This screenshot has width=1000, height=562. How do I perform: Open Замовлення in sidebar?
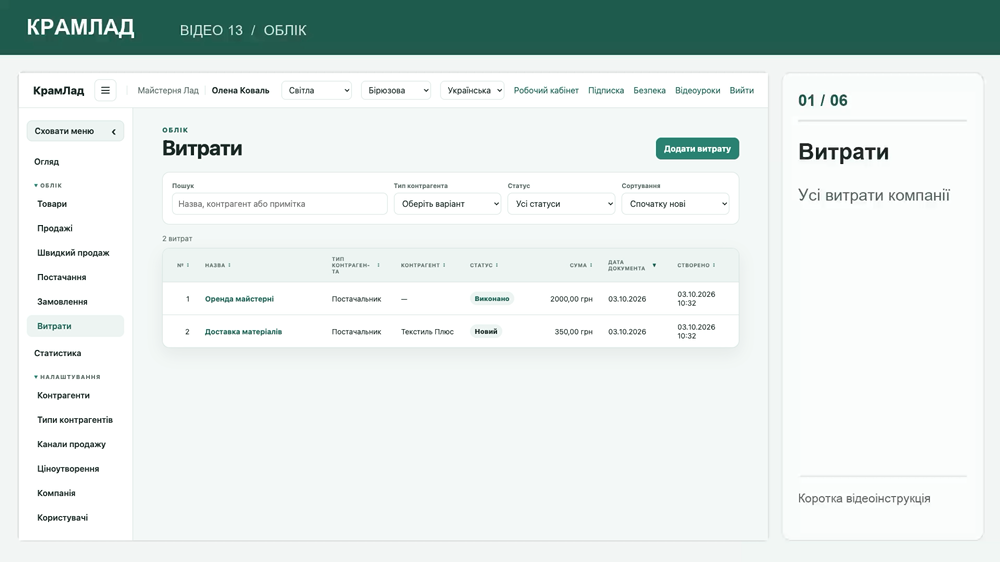click(x=62, y=302)
